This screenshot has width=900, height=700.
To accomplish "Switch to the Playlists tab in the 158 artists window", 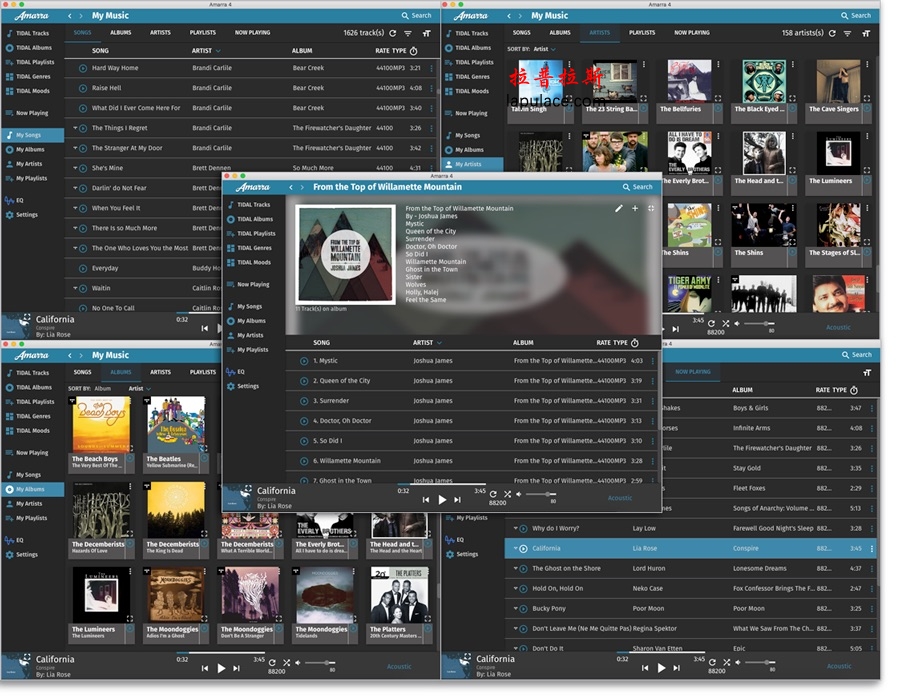I will 642,33.
